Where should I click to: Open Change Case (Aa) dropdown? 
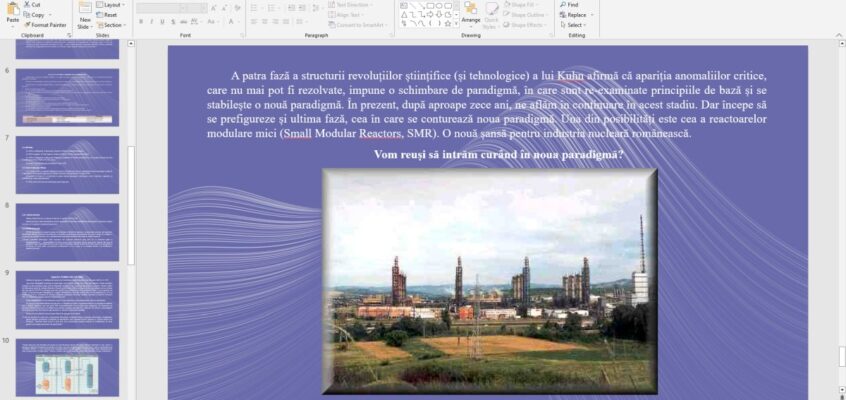tap(212, 22)
